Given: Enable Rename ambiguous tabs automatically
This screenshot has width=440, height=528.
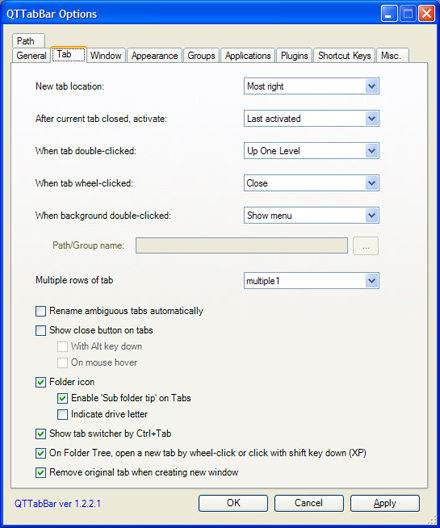Looking at the screenshot, I should (41, 311).
